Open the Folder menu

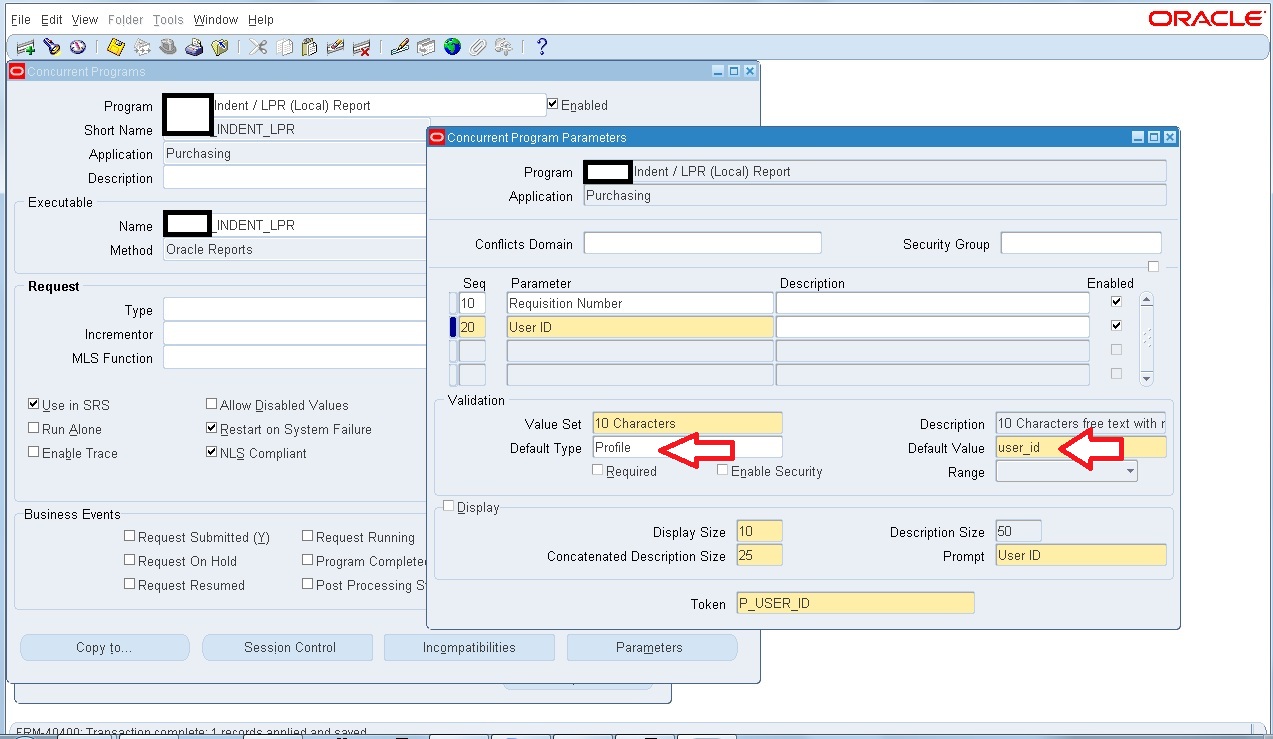125,19
